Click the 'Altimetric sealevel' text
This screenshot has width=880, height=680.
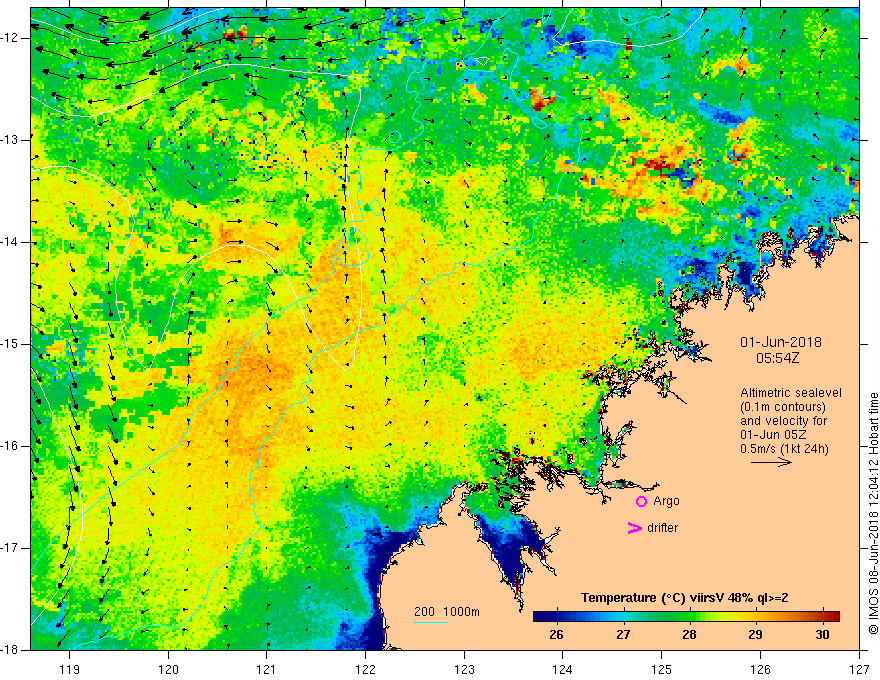coord(791,393)
